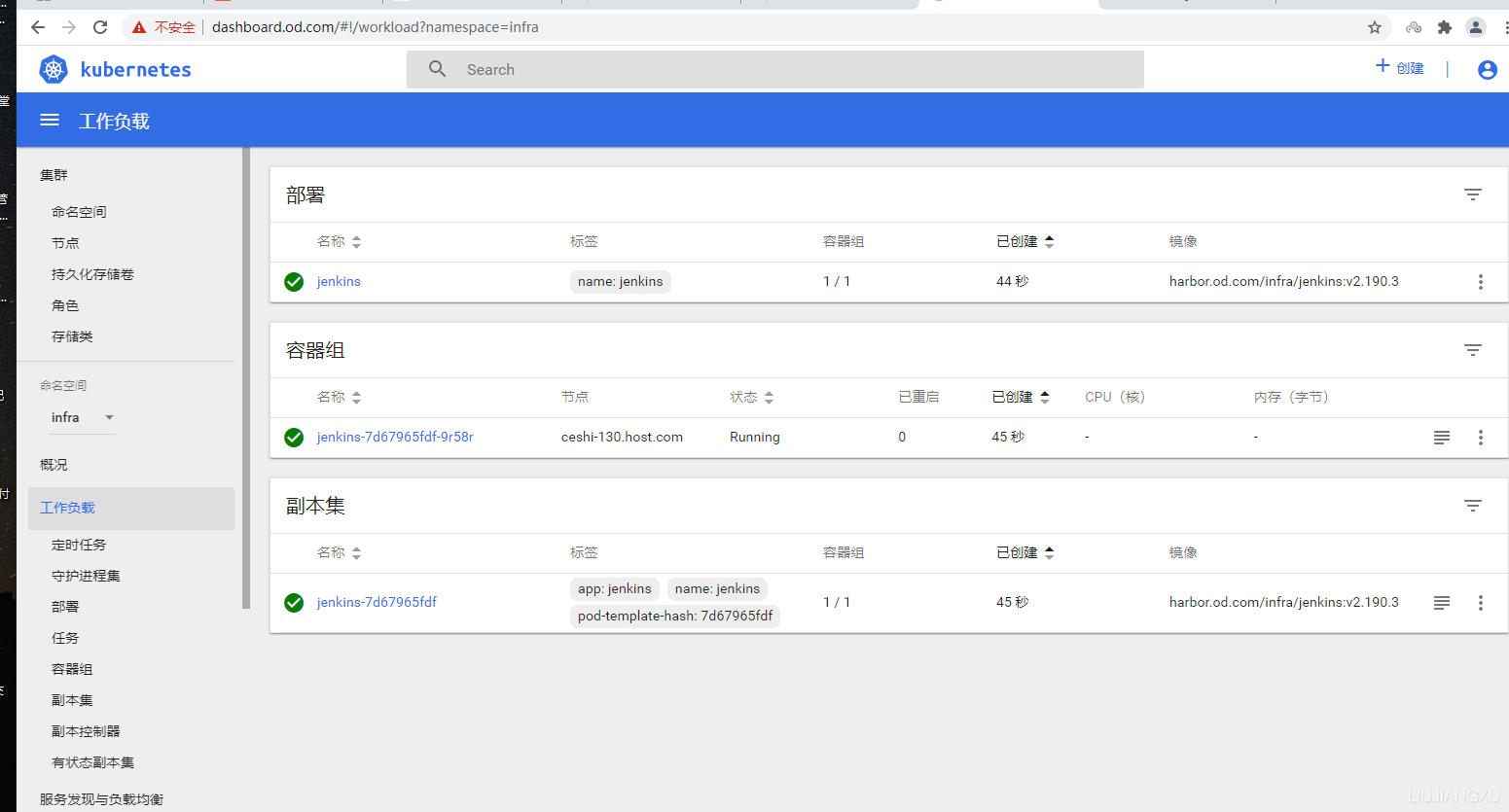
Task: Click the 创建 plus button
Action: [1399, 67]
